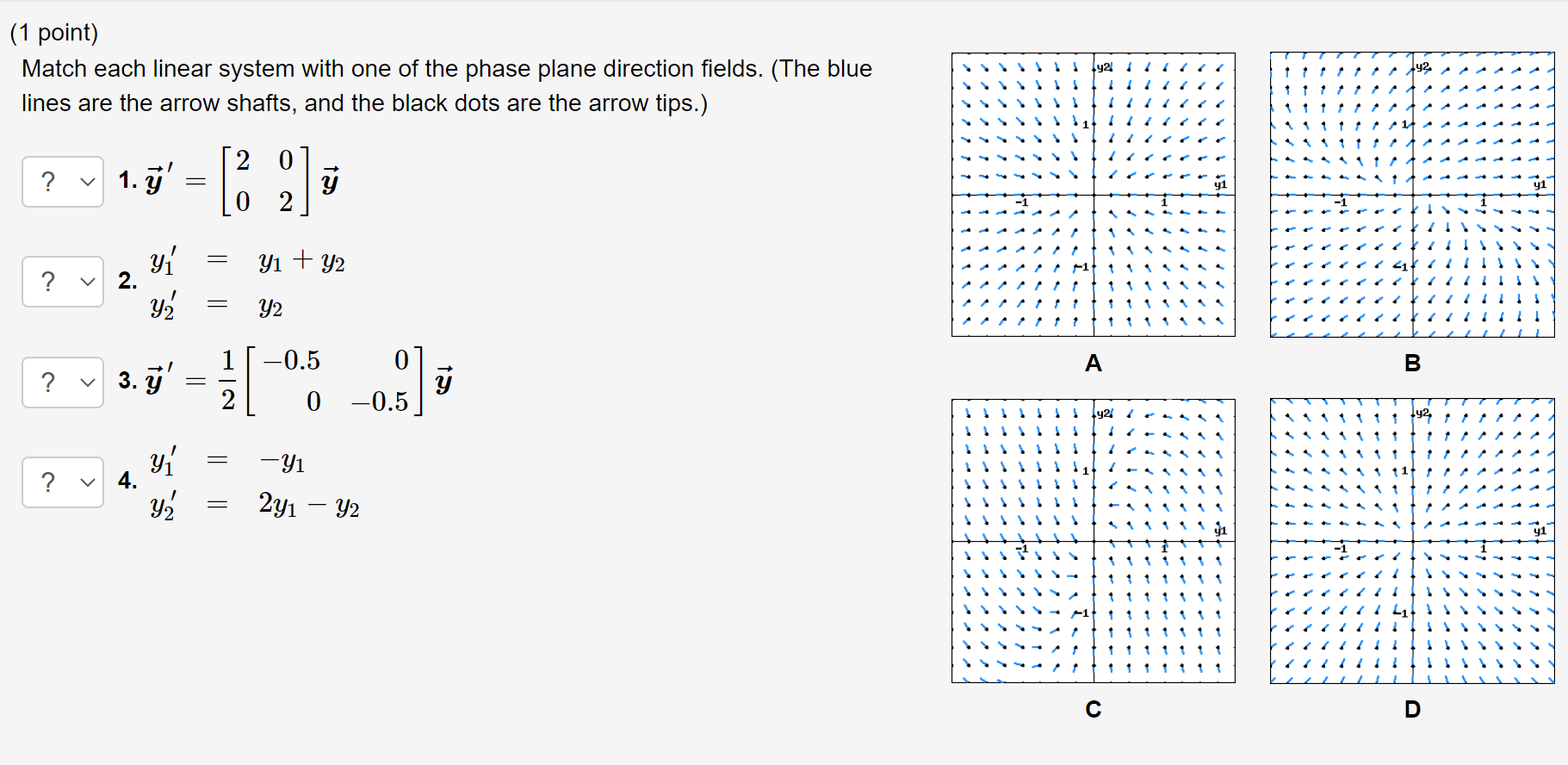Click the label D below the bottom-right plot
This screenshot has width=1568, height=765.
[1411, 709]
